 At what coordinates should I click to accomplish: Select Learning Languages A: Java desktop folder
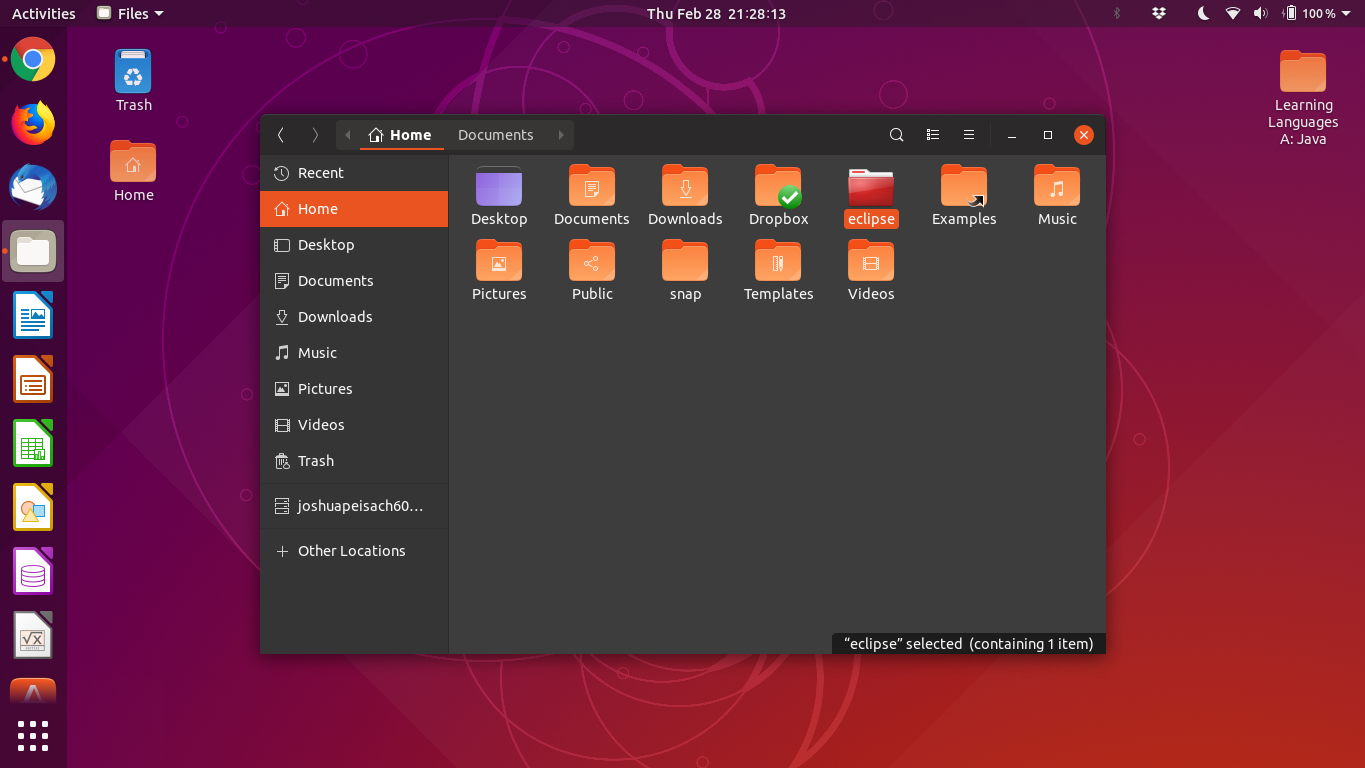tap(1303, 97)
